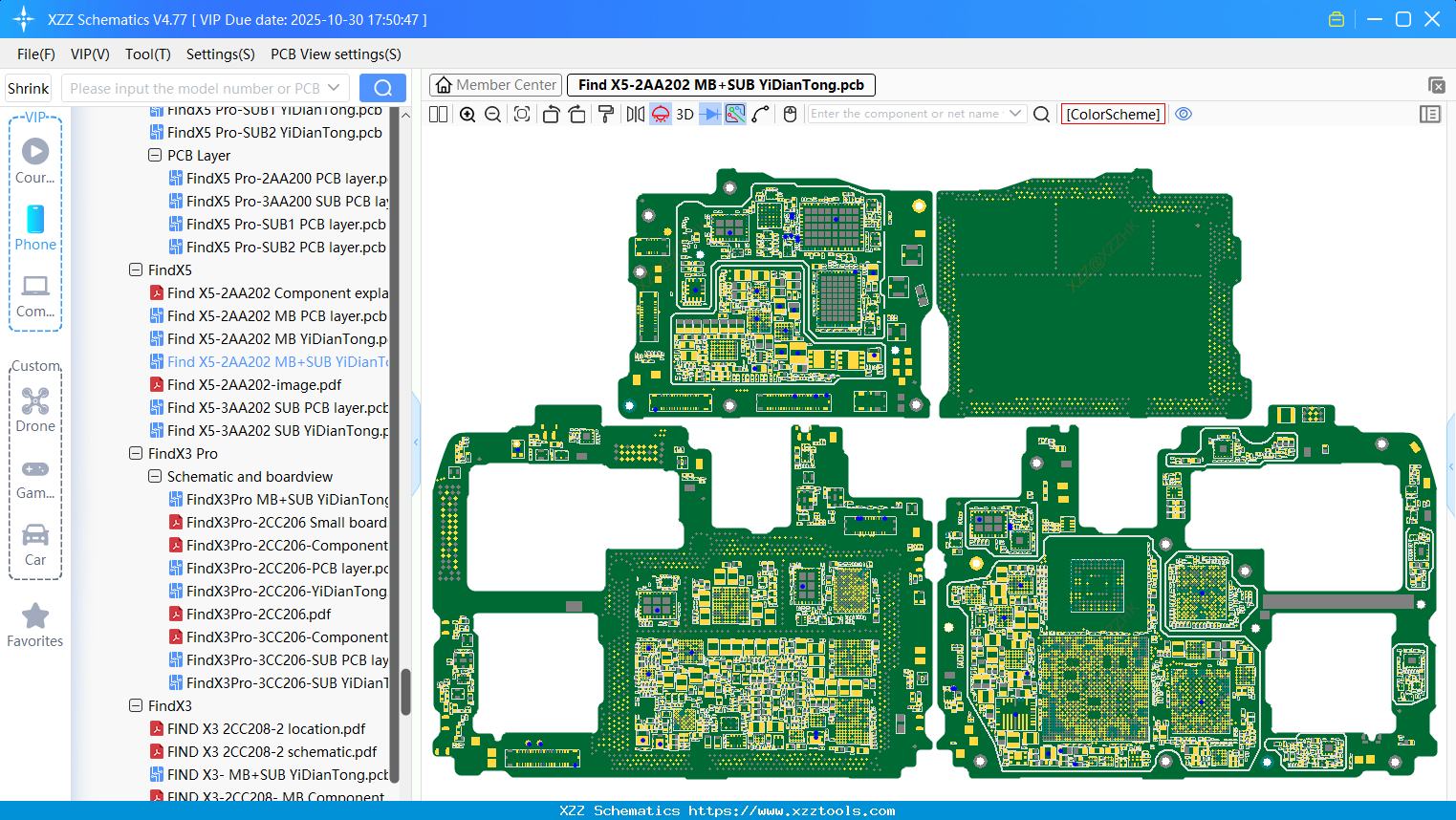1456x820 pixels.
Task: Open FindX3Pro MB+SUB YiDianTong file
Action: click(x=279, y=499)
